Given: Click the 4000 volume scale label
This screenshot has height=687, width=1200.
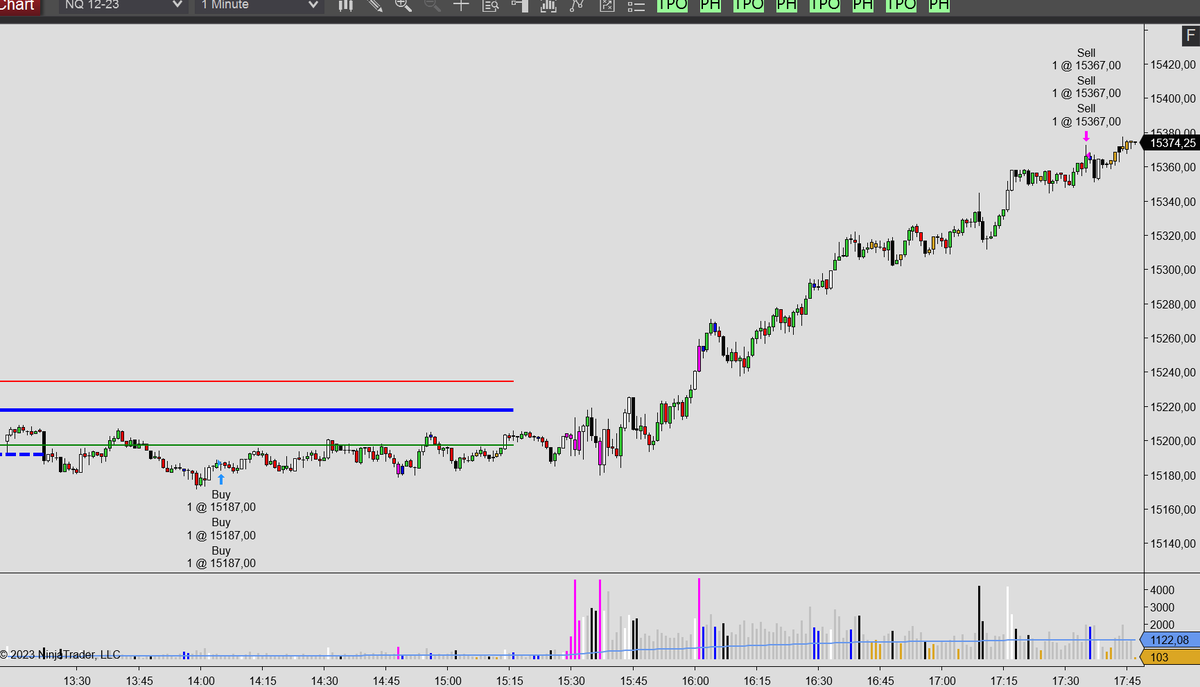Looking at the screenshot, I should click(x=1164, y=590).
